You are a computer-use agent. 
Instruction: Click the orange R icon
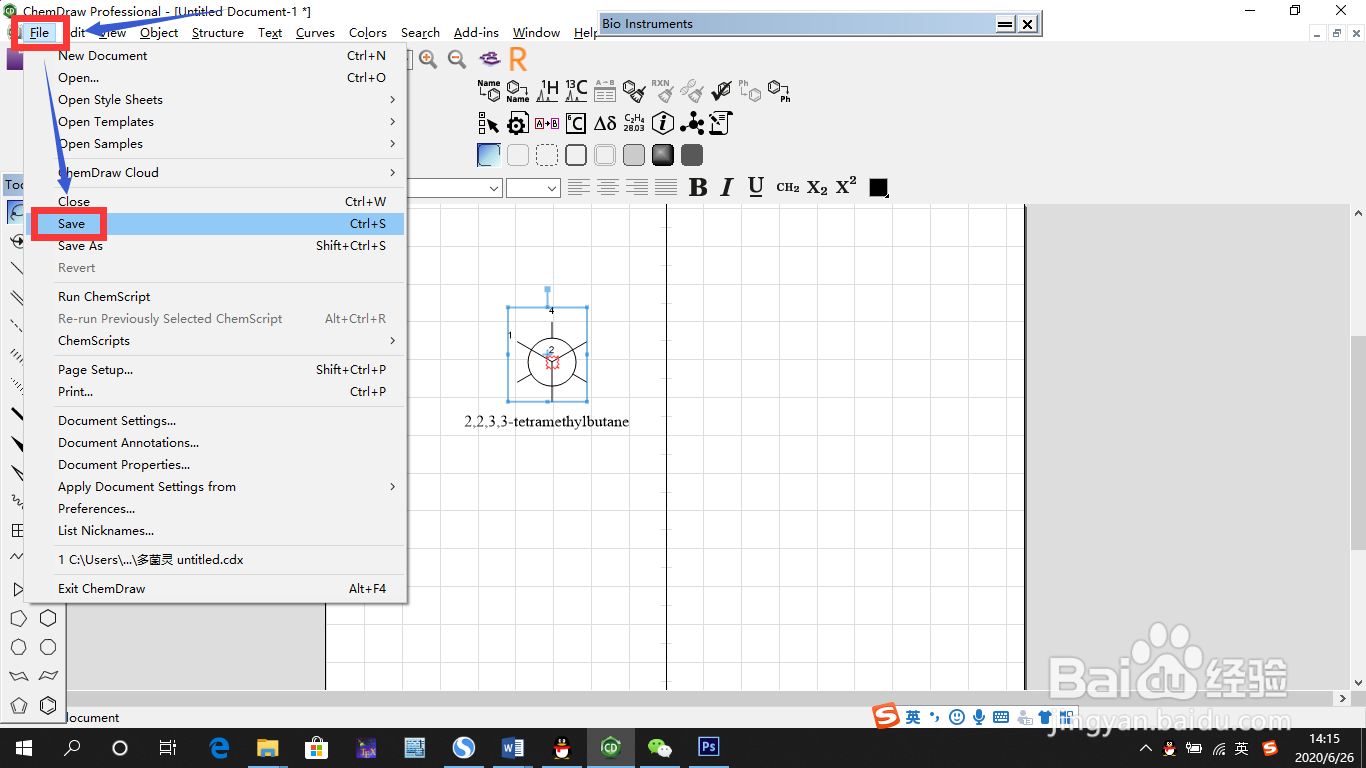(518, 59)
